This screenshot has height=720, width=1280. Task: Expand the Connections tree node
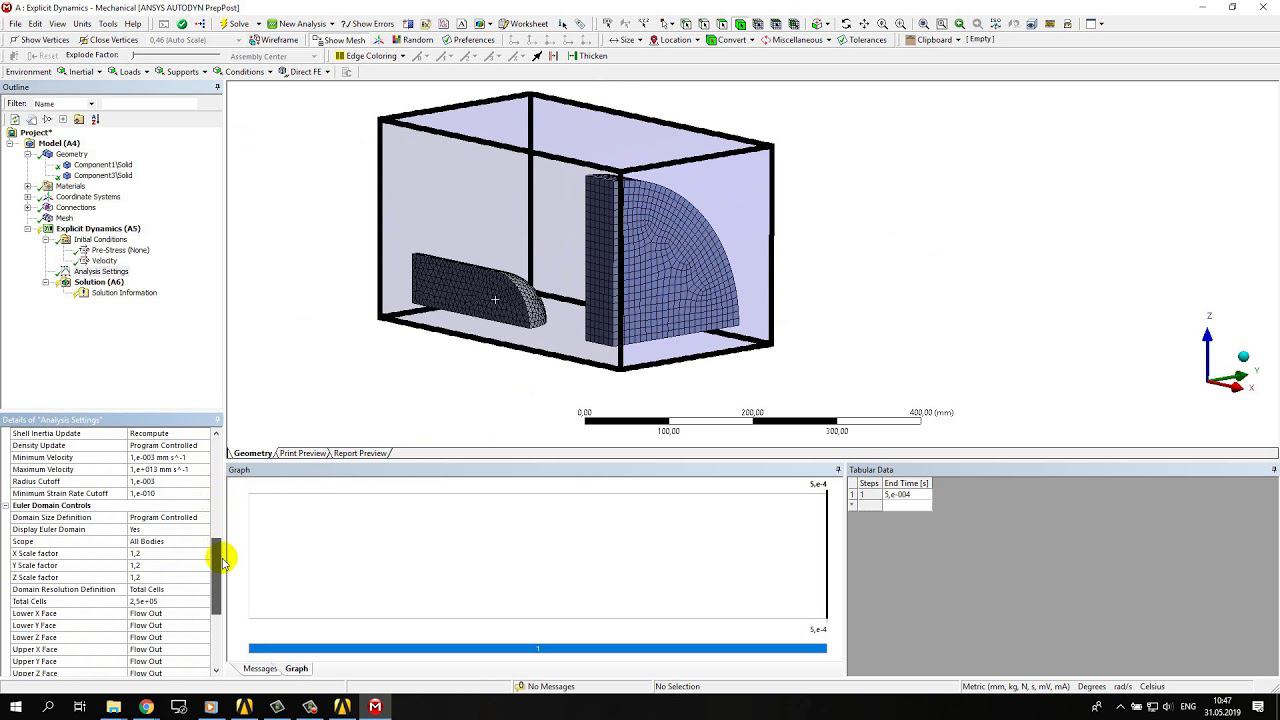click(28, 207)
